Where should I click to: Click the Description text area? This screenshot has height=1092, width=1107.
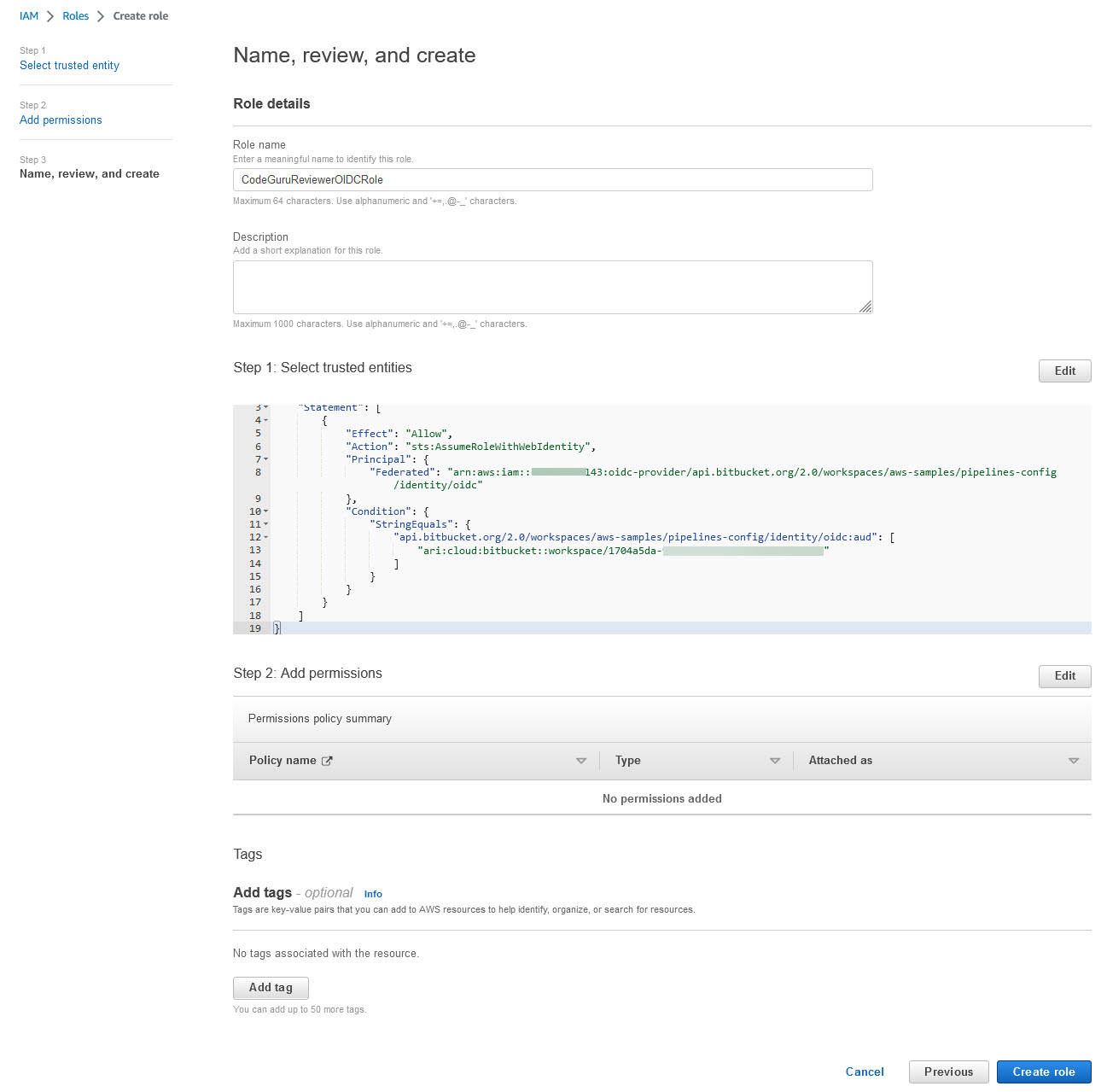click(x=552, y=287)
